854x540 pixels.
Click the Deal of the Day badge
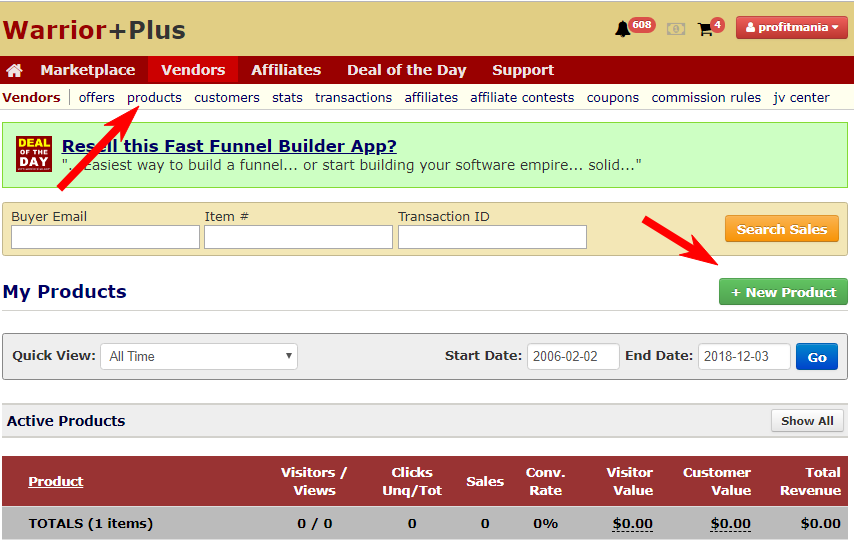tap(34, 154)
